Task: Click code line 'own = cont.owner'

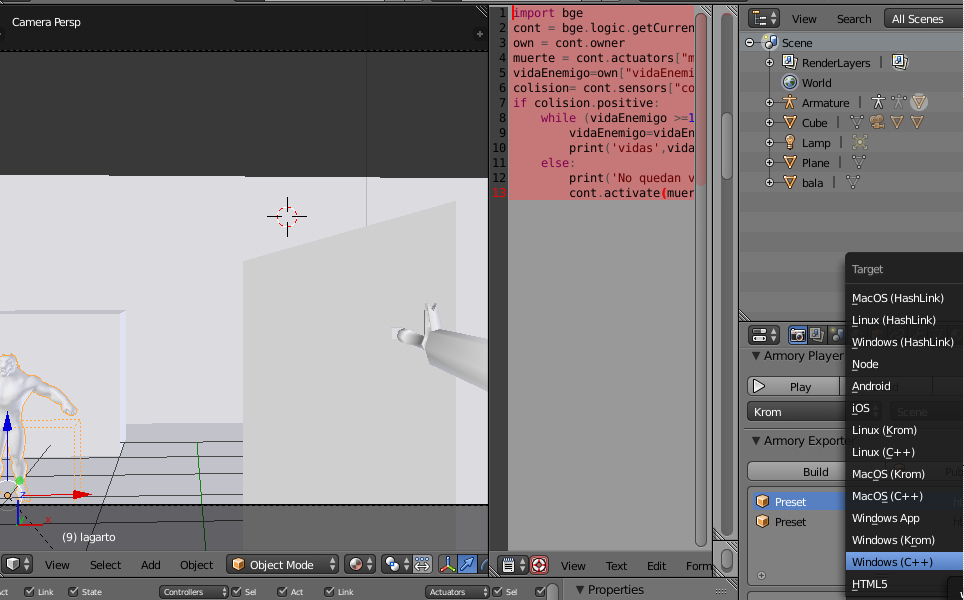Action: 569,43
